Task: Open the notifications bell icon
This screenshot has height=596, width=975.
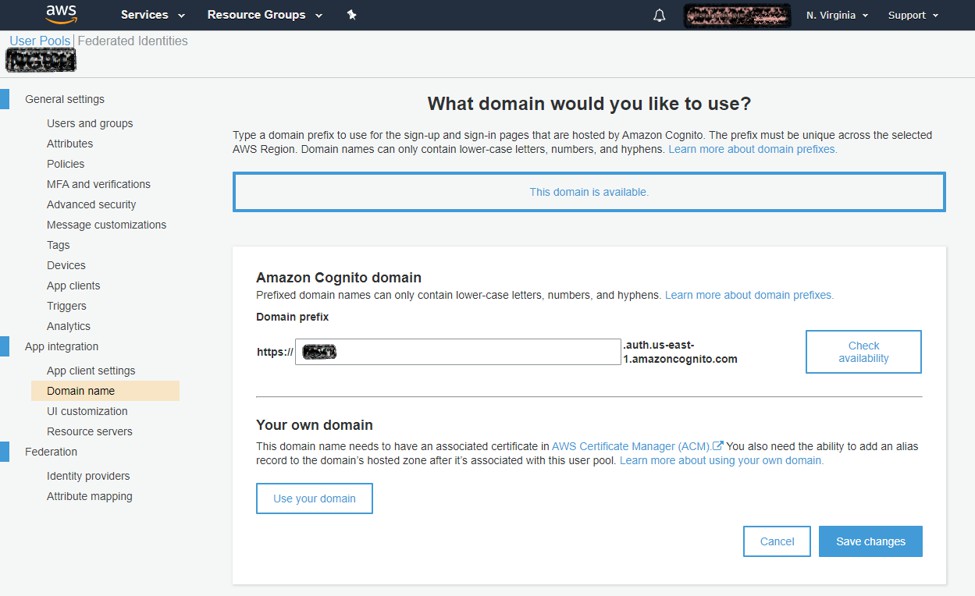Action: [659, 16]
